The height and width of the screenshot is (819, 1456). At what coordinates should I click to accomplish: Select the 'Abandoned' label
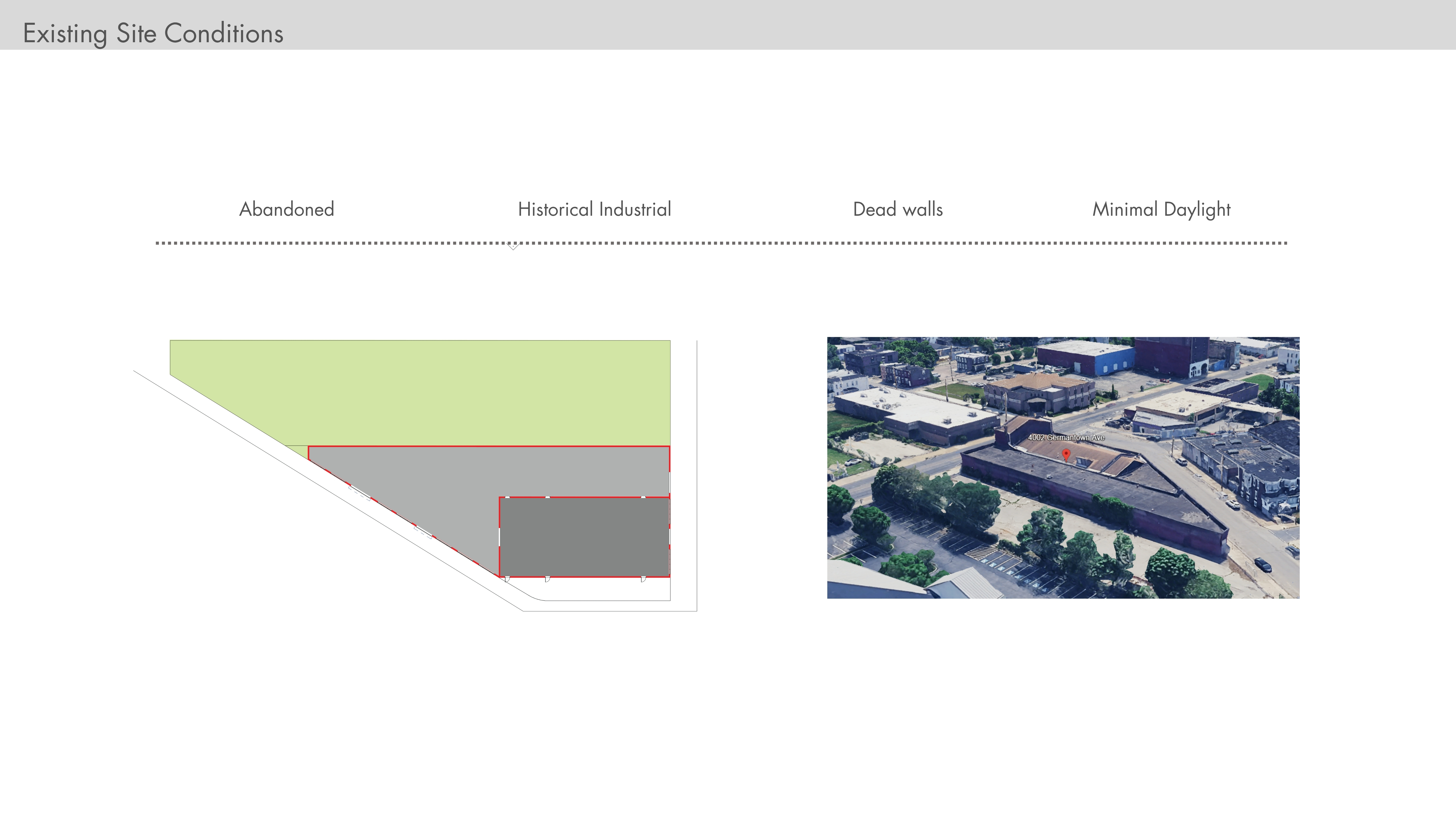tap(287, 209)
